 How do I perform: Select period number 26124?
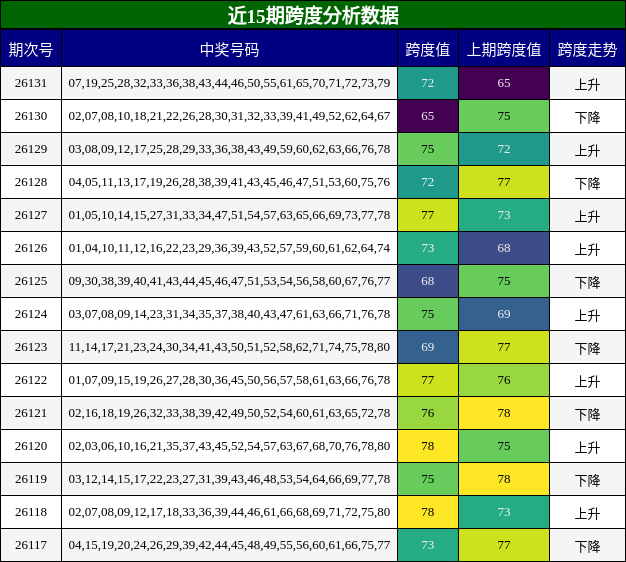[31, 314]
